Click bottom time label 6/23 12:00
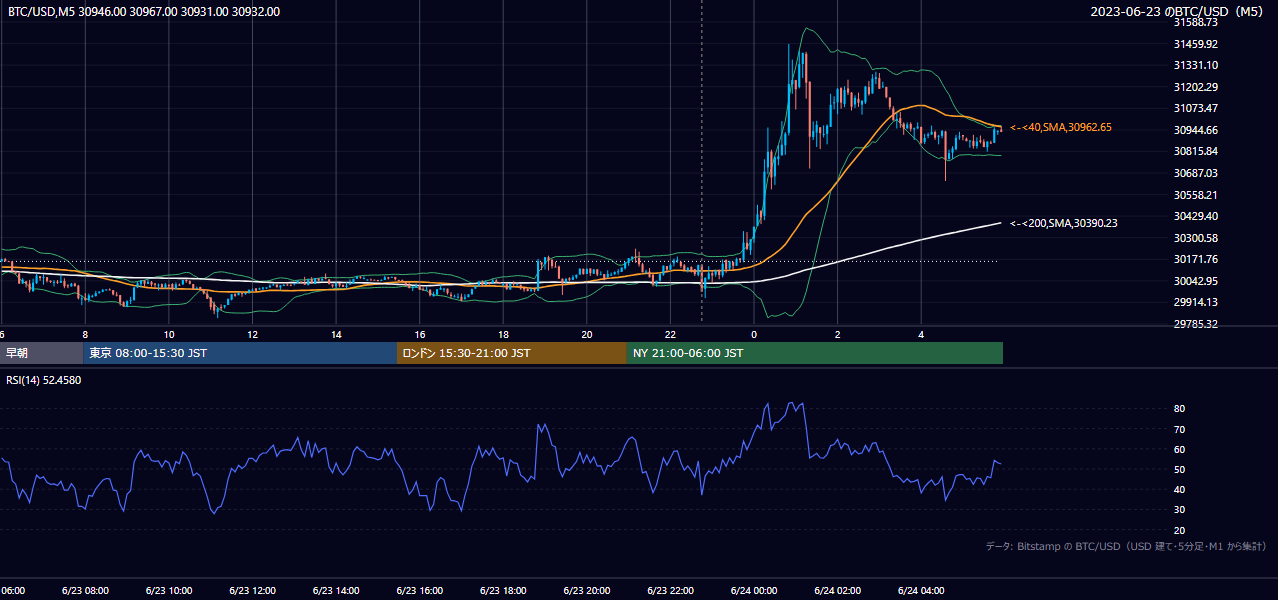1278x600 pixels. click(x=252, y=591)
